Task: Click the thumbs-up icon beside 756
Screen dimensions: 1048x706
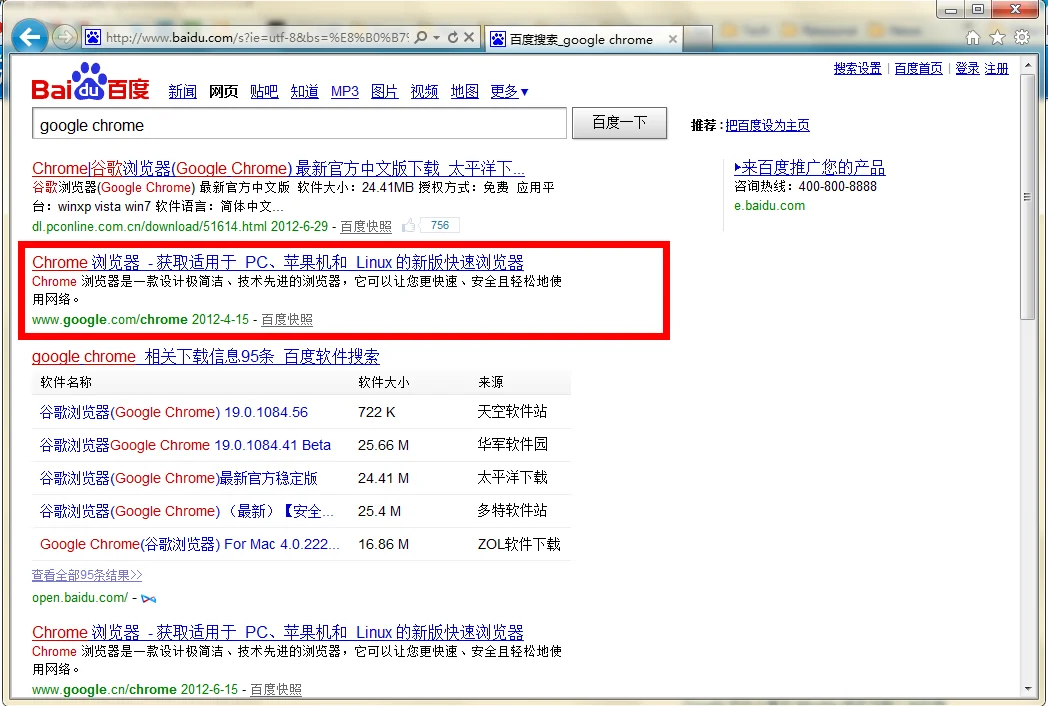Action: [x=408, y=226]
